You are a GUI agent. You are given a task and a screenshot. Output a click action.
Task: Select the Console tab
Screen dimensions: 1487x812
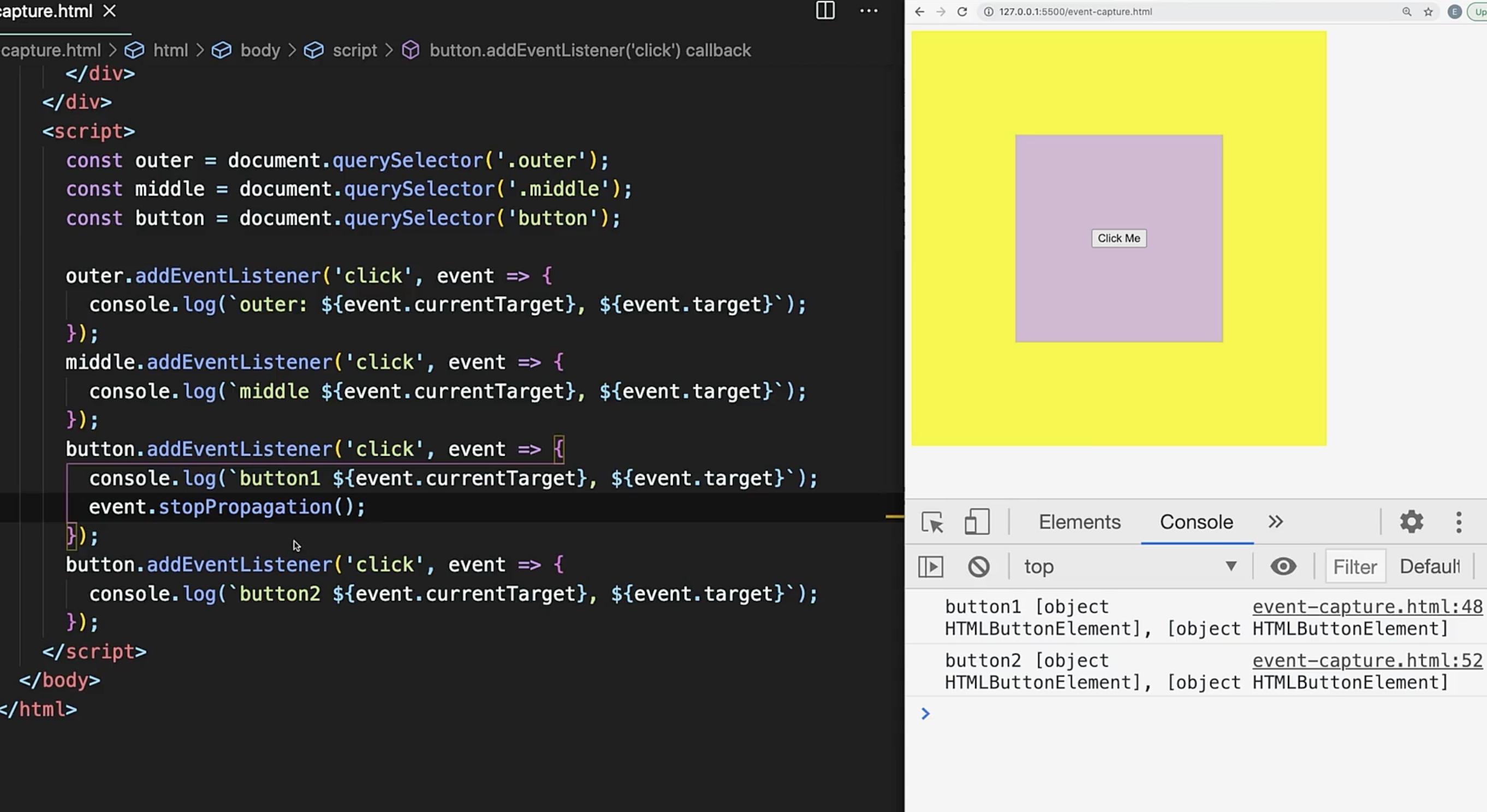click(x=1196, y=522)
